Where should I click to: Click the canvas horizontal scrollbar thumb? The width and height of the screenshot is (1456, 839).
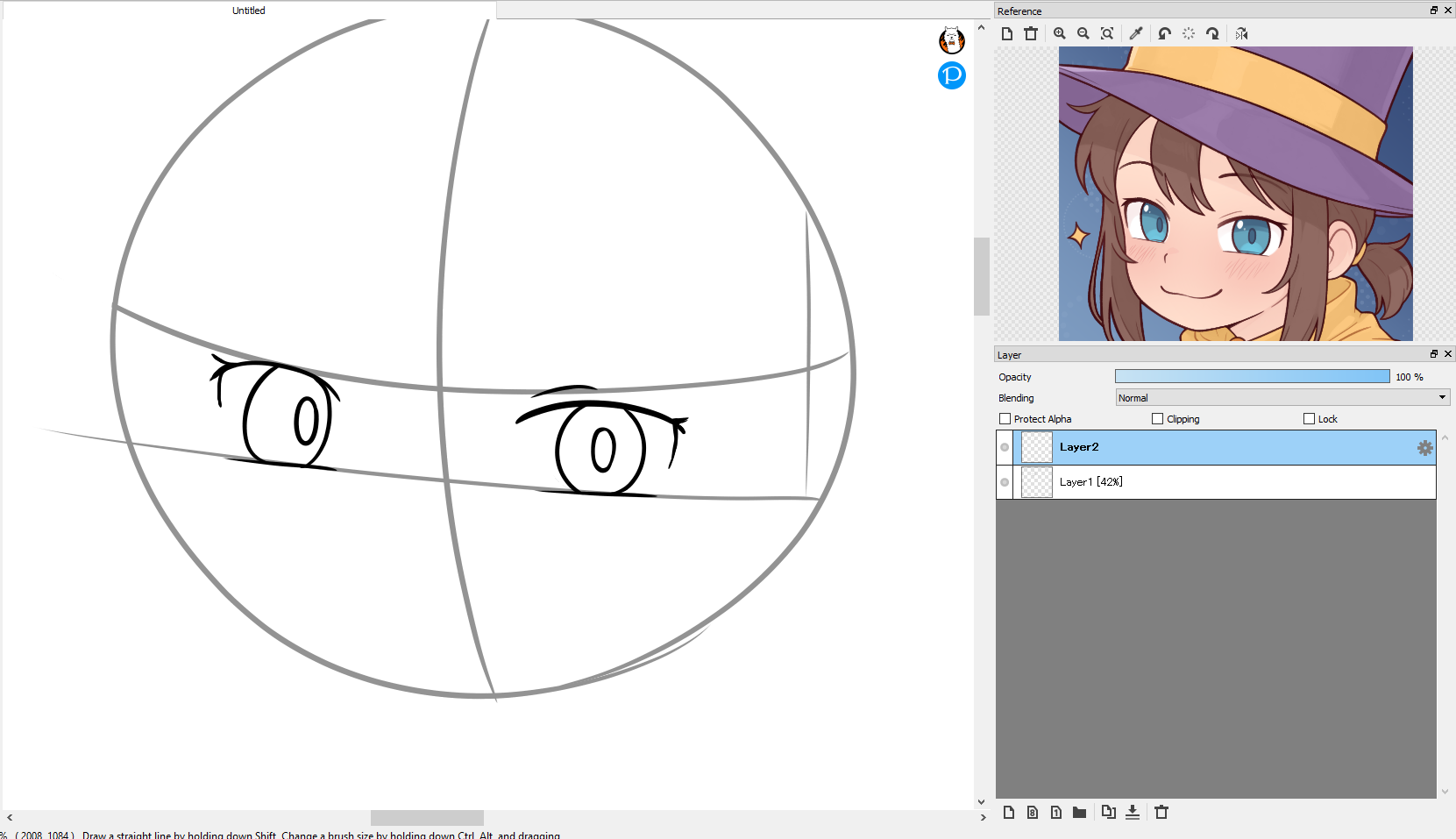427,818
